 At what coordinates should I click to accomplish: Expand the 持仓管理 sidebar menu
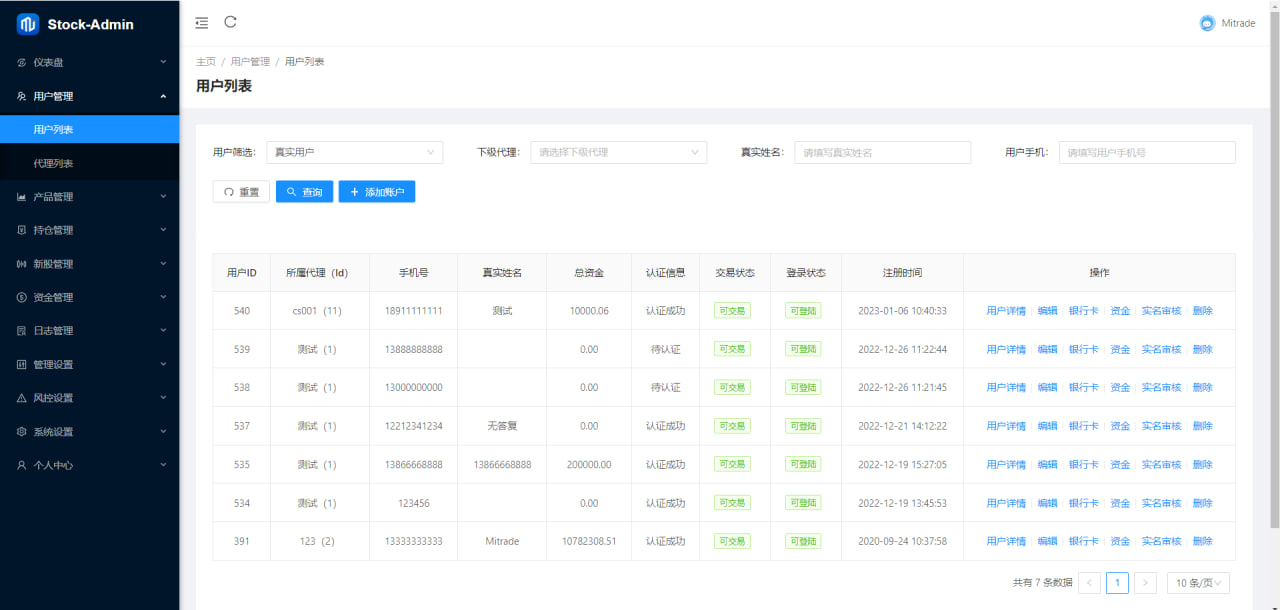pos(90,230)
